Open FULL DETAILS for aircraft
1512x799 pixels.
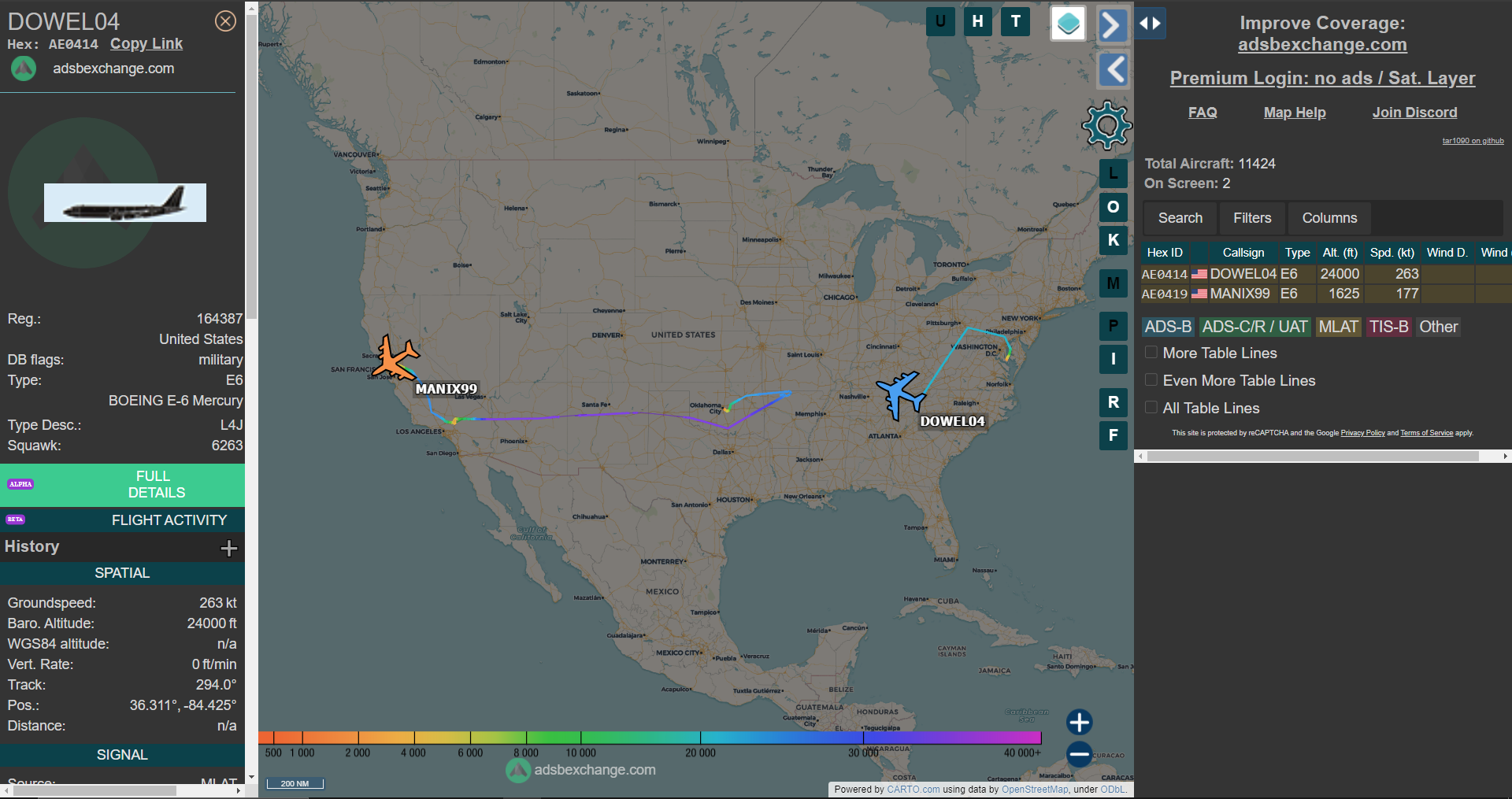click(x=123, y=485)
